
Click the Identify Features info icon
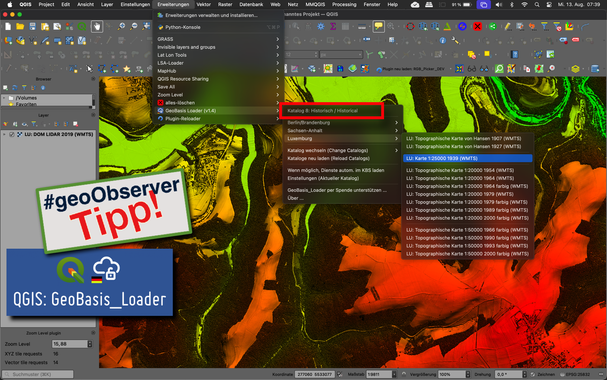[443, 40]
